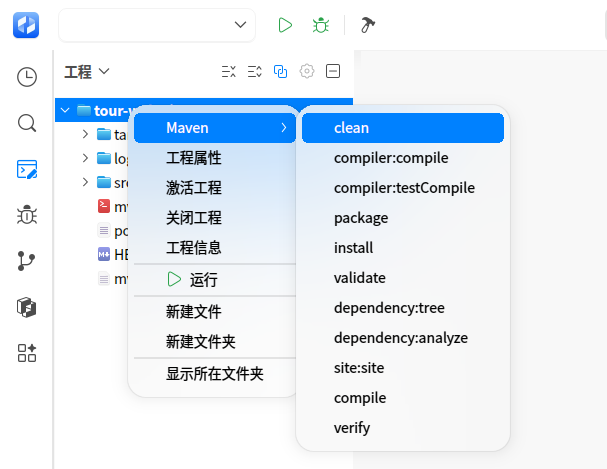Click the blue application logo icon
The height and width of the screenshot is (469, 607).
point(26,25)
